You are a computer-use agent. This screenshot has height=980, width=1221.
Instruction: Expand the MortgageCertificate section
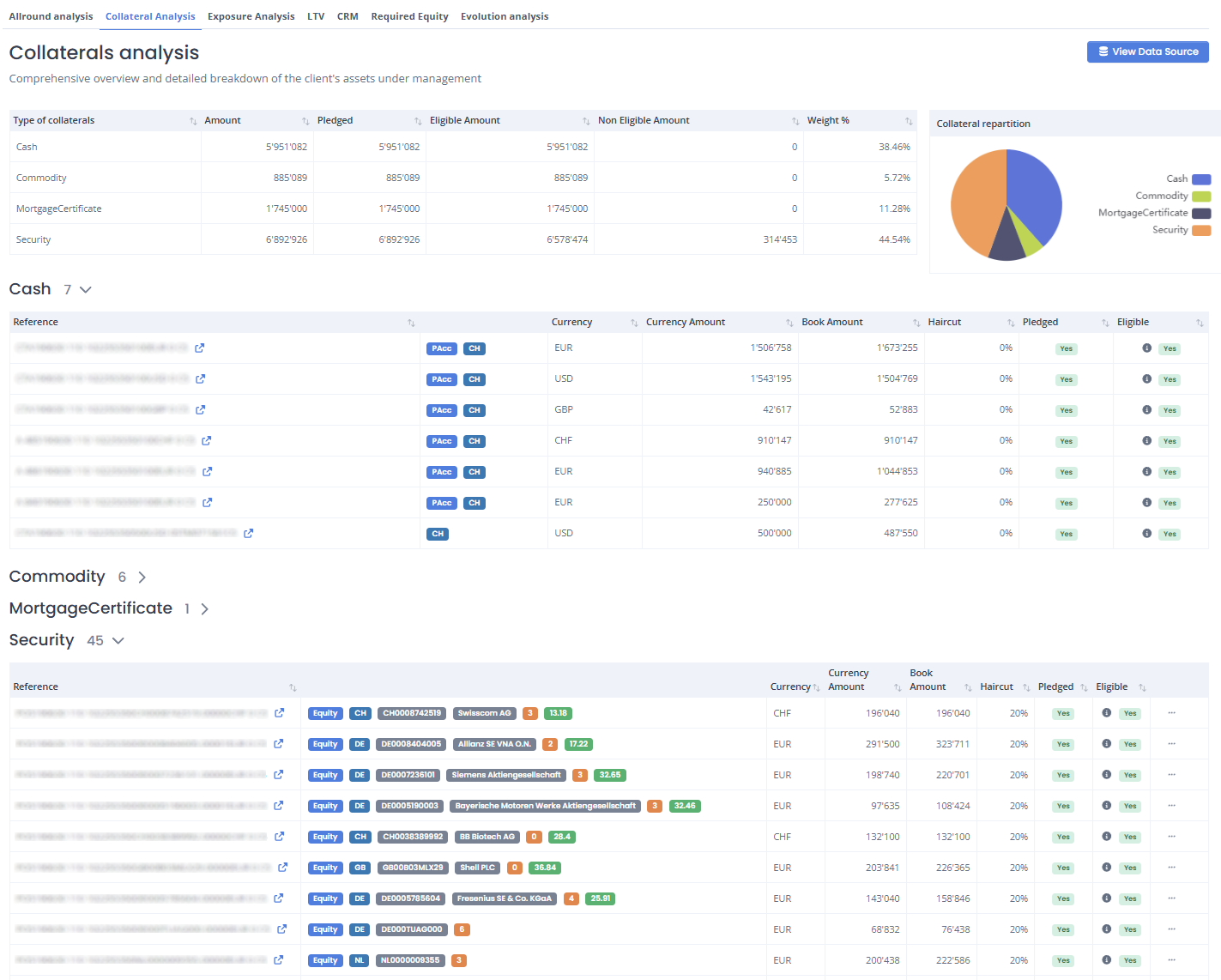coord(204,609)
